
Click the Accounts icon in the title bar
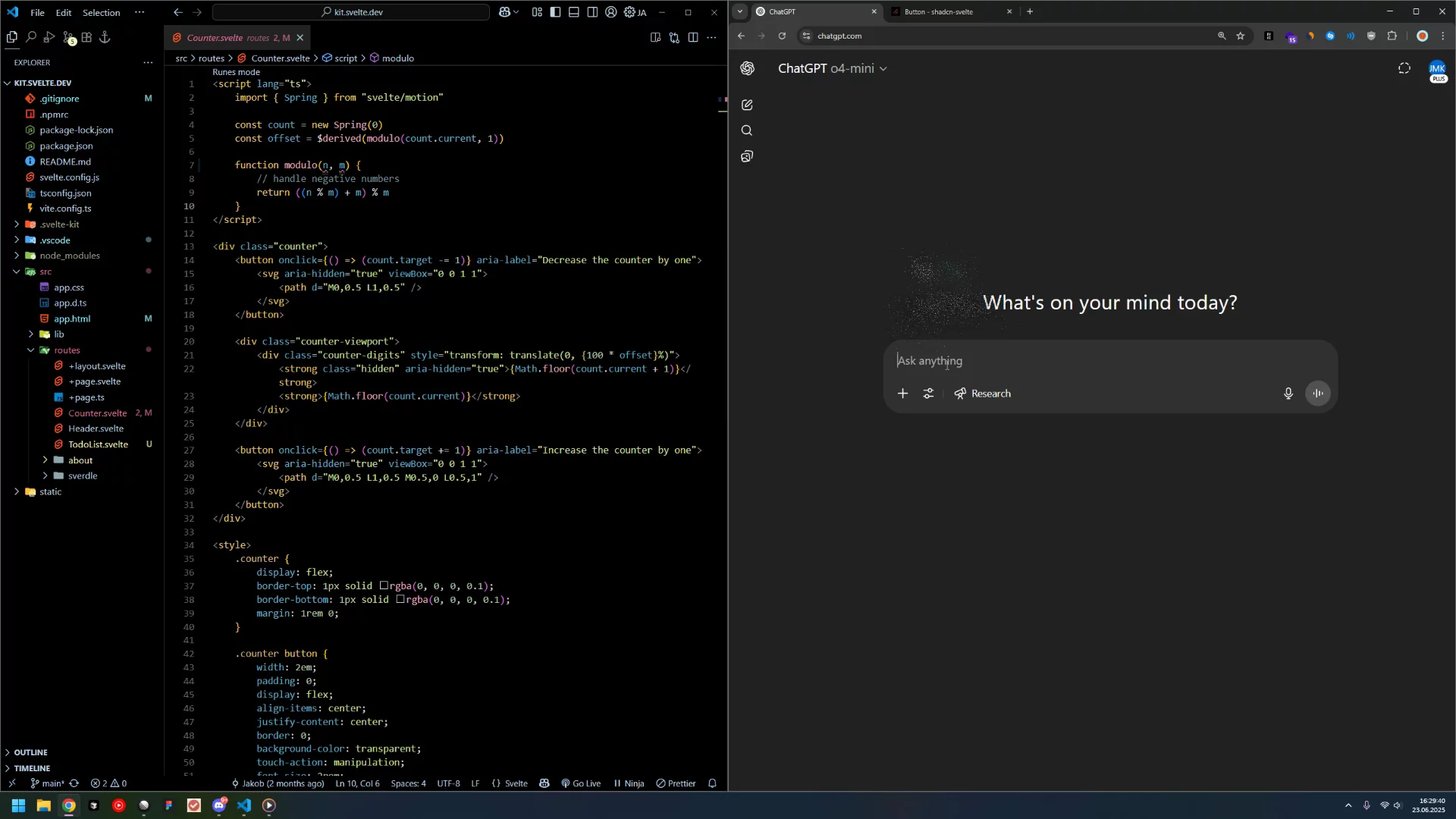click(x=611, y=12)
